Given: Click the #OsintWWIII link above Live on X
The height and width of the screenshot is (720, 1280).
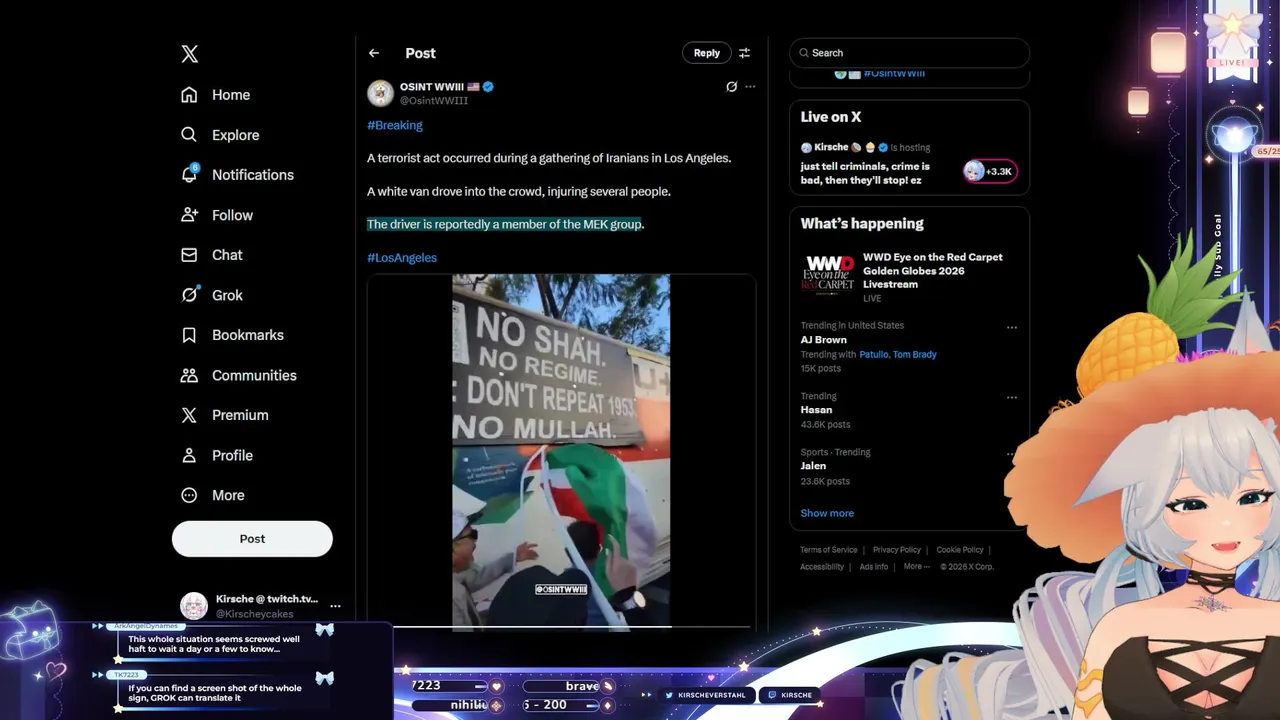Looking at the screenshot, I should 894,74.
